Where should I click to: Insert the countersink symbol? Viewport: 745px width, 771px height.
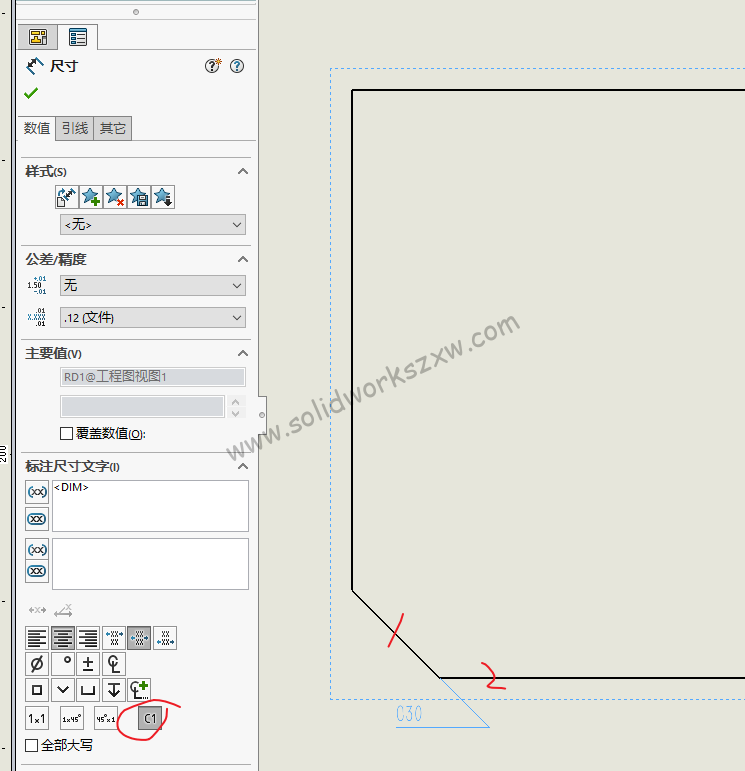coord(62,690)
